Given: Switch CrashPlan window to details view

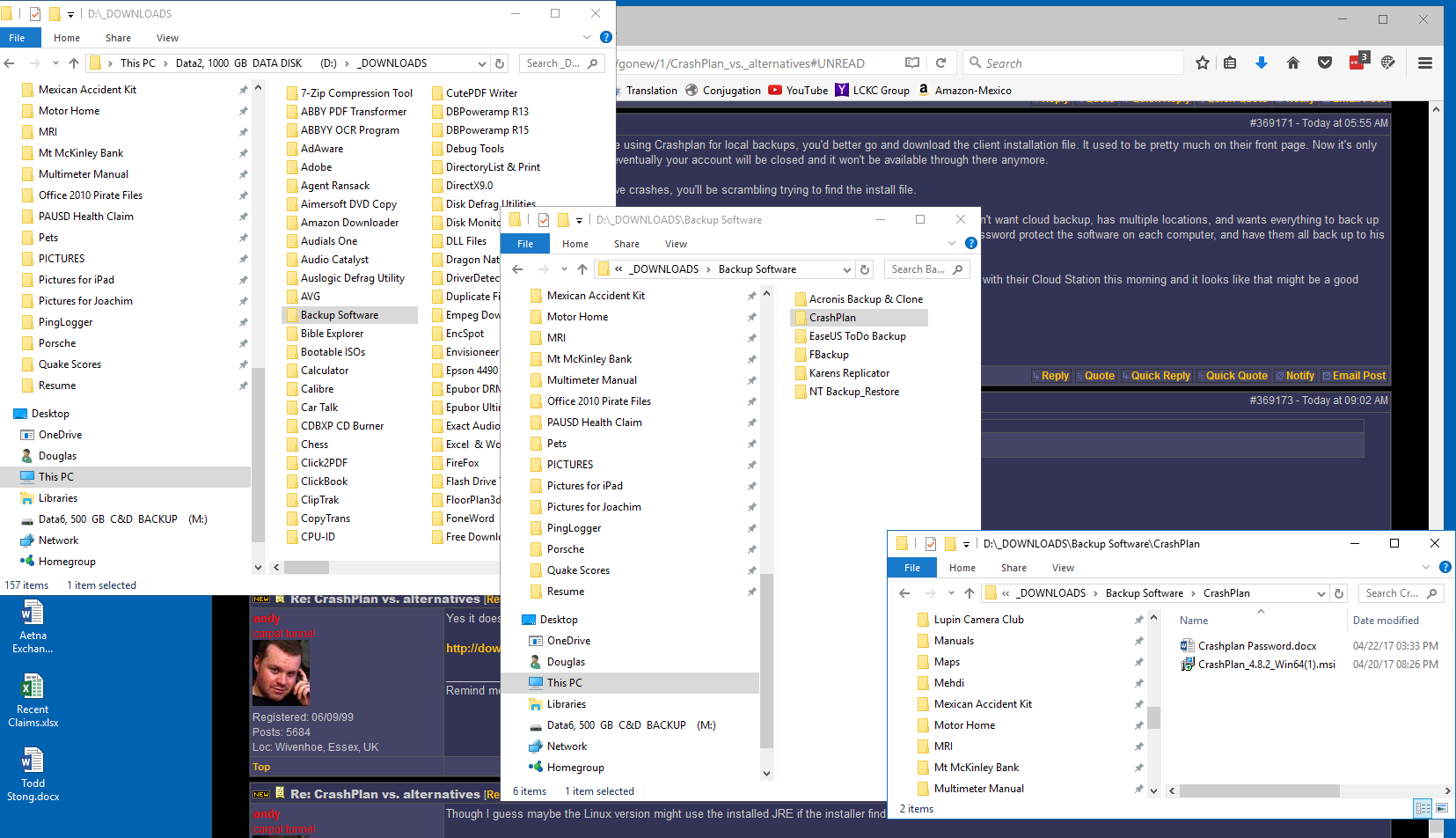Looking at the screenshot, I should [x=1423, y=808].
